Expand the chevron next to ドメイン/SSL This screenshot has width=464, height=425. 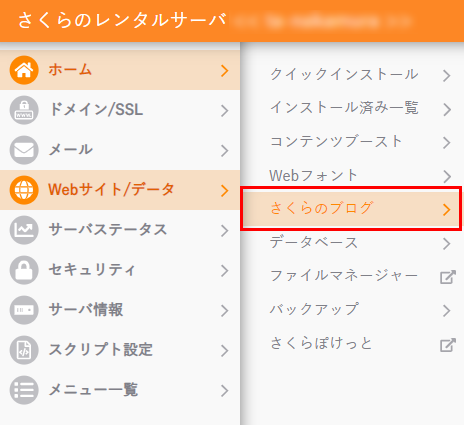(x=225, y=111)
